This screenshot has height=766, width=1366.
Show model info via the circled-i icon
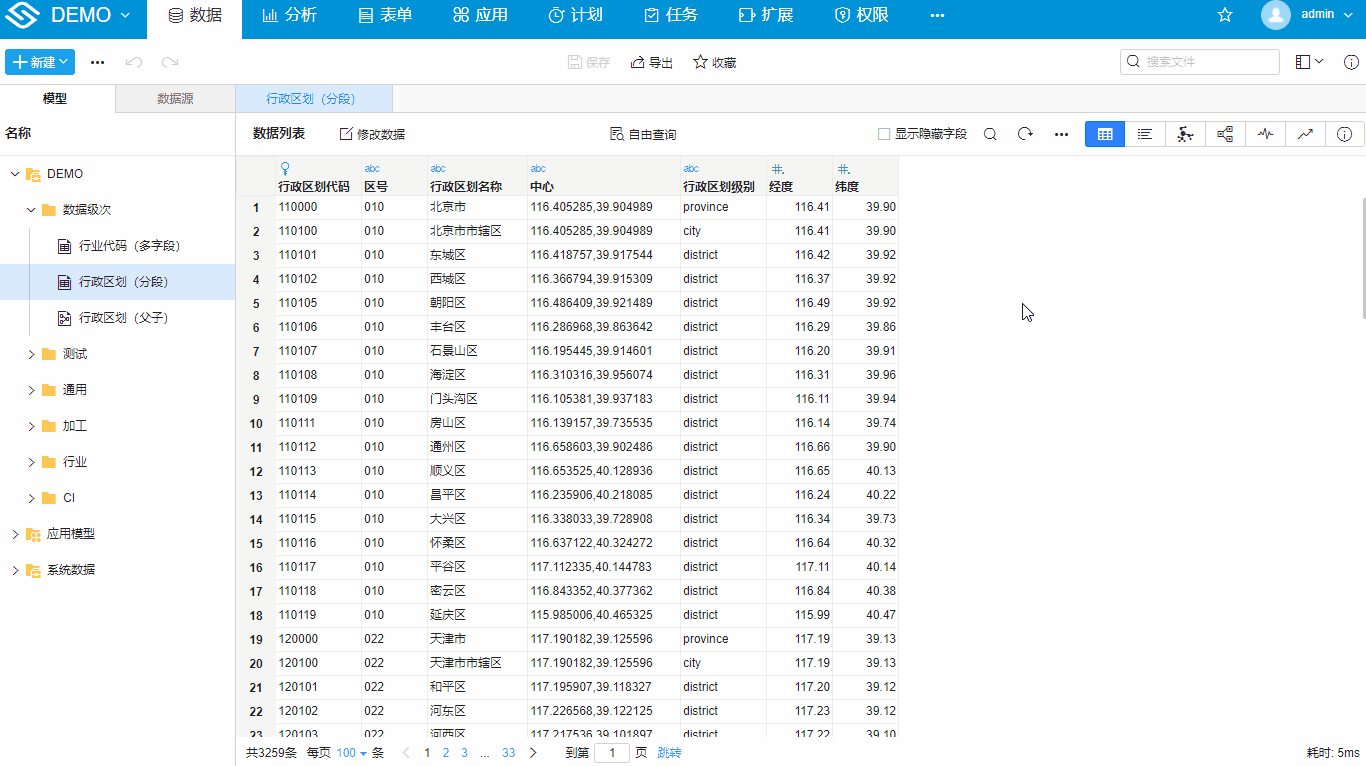pos(1344,134)
